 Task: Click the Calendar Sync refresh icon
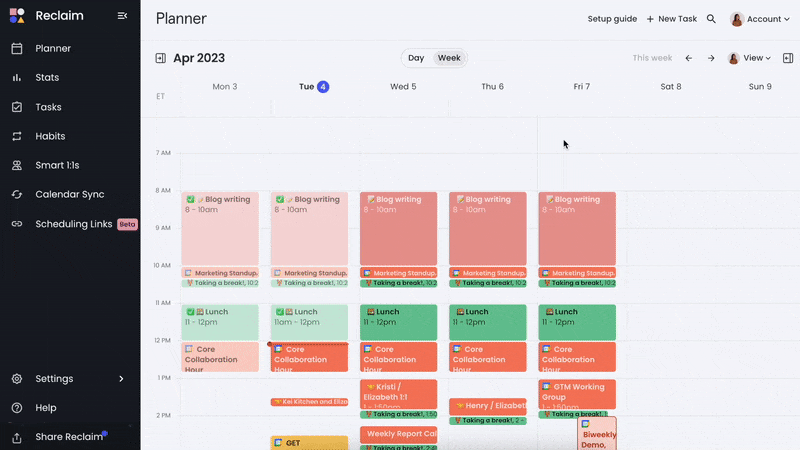point(17,194)
